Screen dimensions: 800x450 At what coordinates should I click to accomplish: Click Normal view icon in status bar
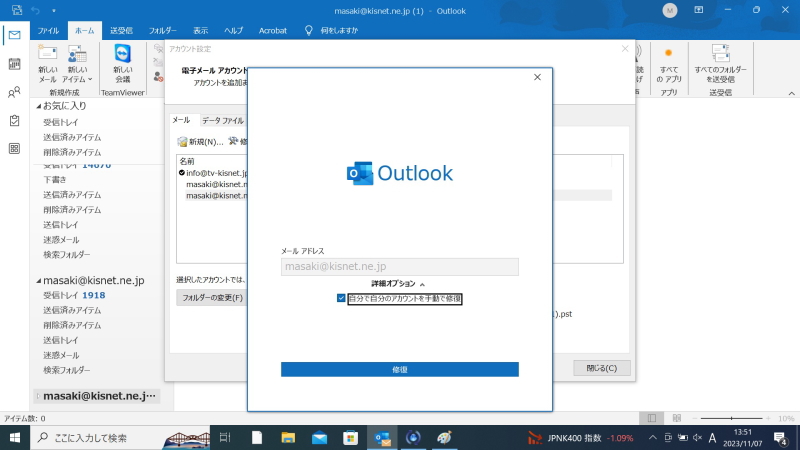click(x=652, y=418)
